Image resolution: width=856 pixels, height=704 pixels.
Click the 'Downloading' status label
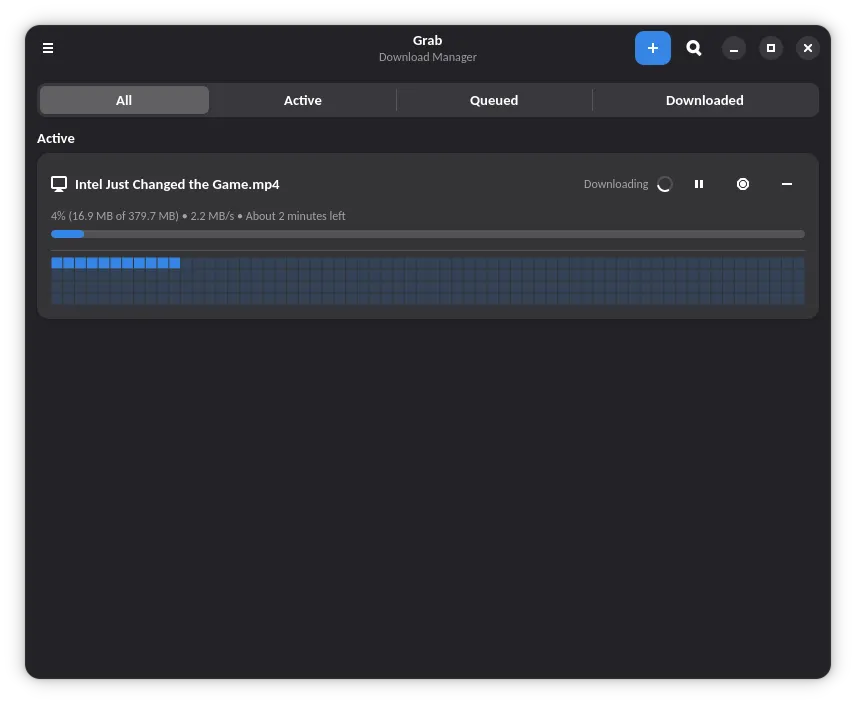click(616, 184)
